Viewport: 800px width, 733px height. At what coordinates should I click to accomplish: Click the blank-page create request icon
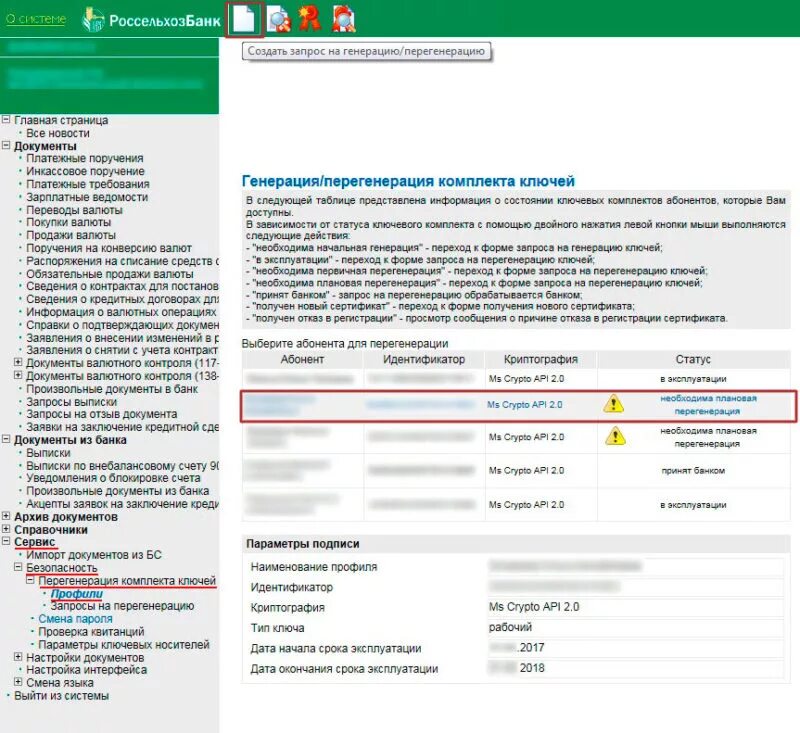pyautogui.click(x=244, y=20)
